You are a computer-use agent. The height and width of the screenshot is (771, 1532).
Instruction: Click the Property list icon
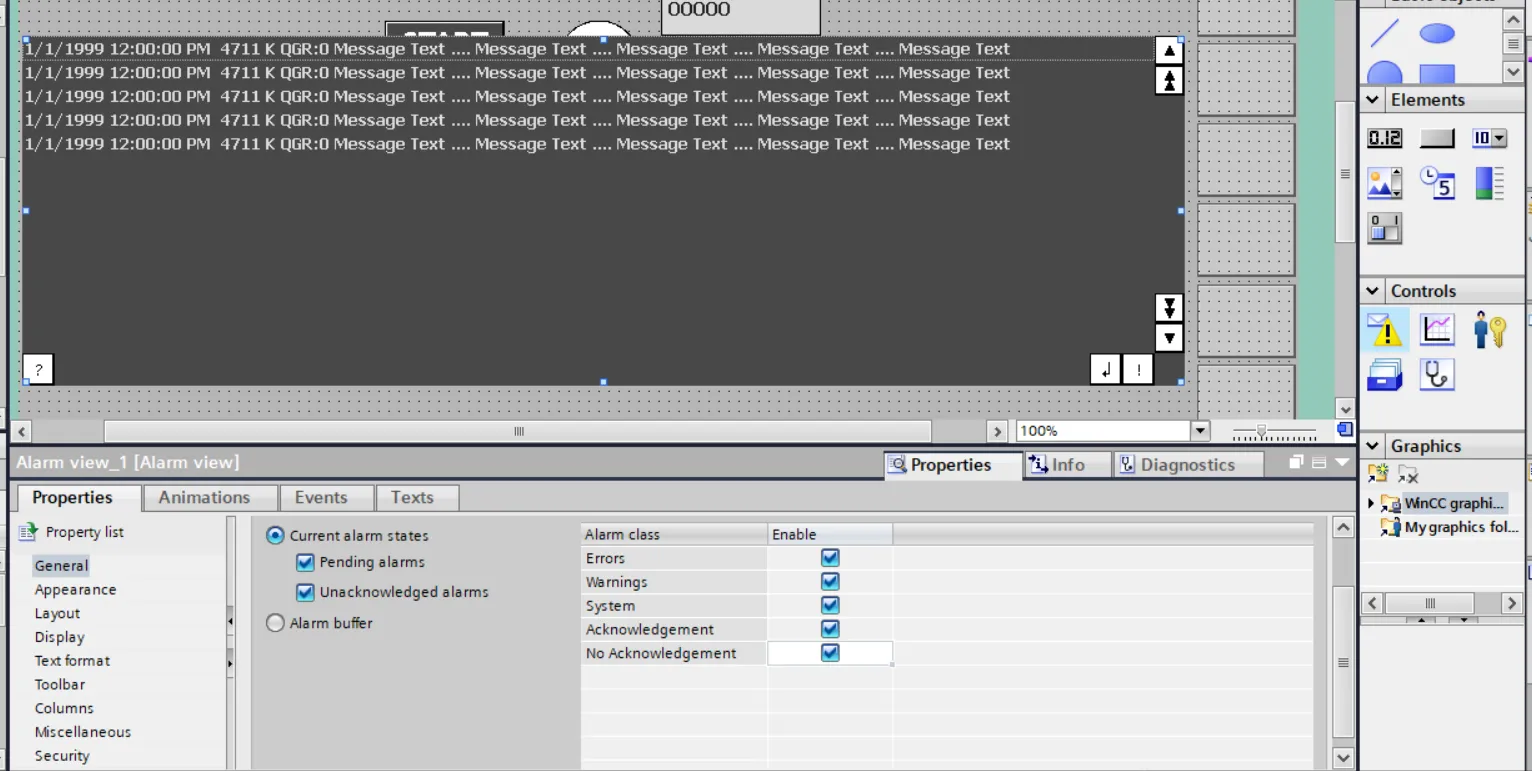click(x=28, y=532)
